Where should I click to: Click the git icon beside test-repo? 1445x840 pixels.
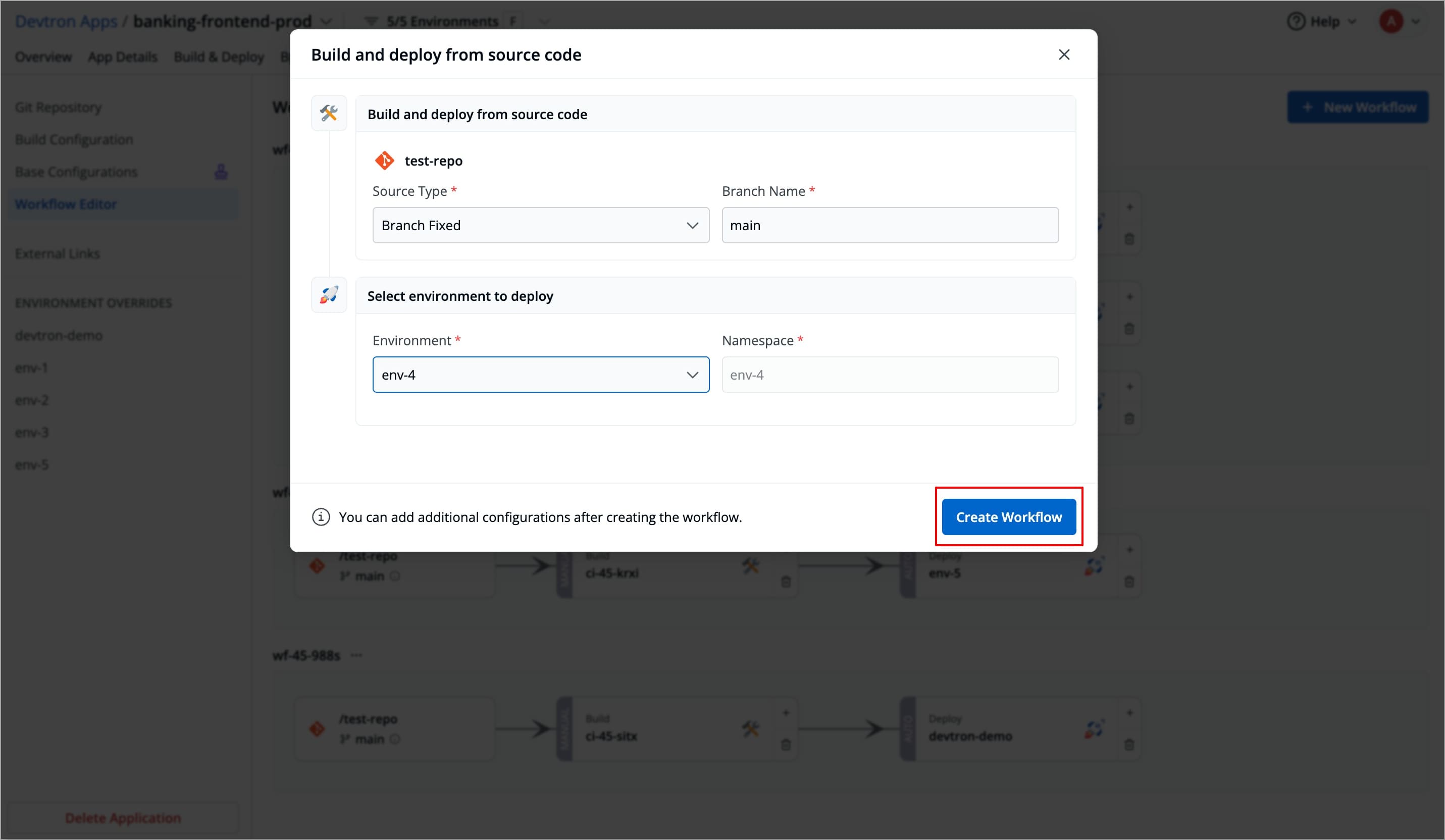(x=385, y=161)
